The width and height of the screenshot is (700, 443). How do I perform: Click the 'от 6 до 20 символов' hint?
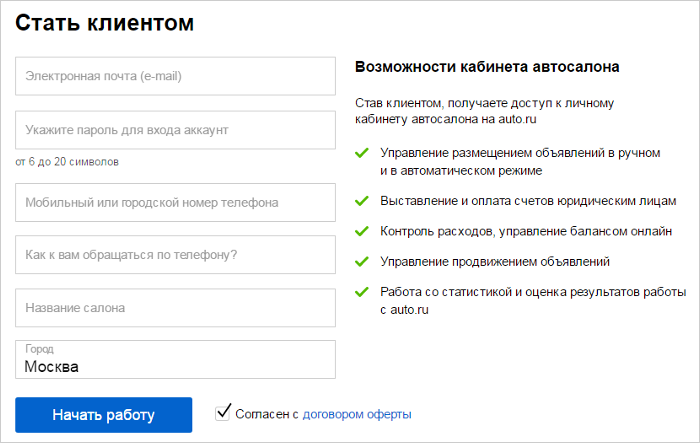click(67, 161)
